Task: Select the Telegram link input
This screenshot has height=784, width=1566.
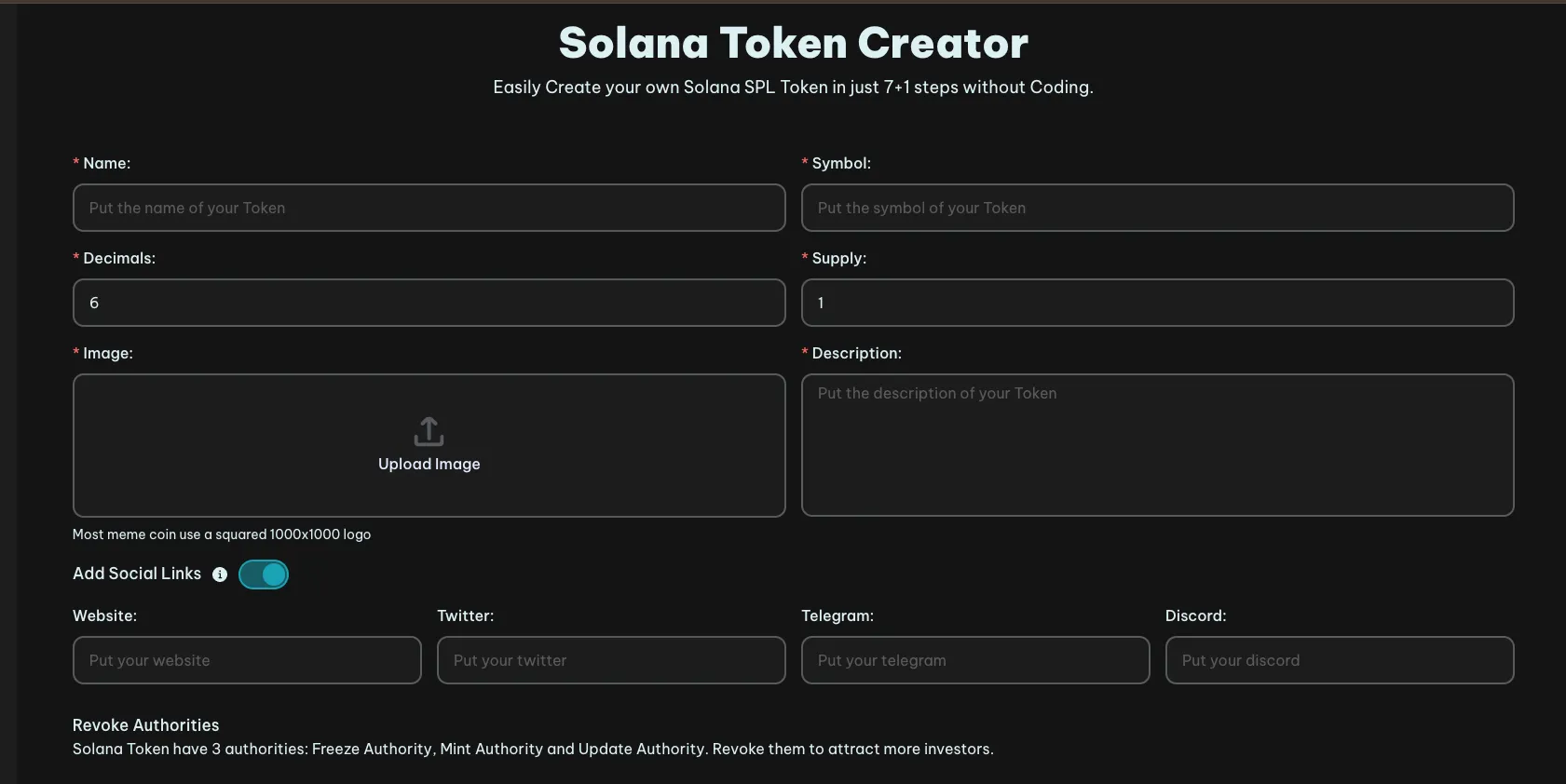Action: tap(975, 660)
